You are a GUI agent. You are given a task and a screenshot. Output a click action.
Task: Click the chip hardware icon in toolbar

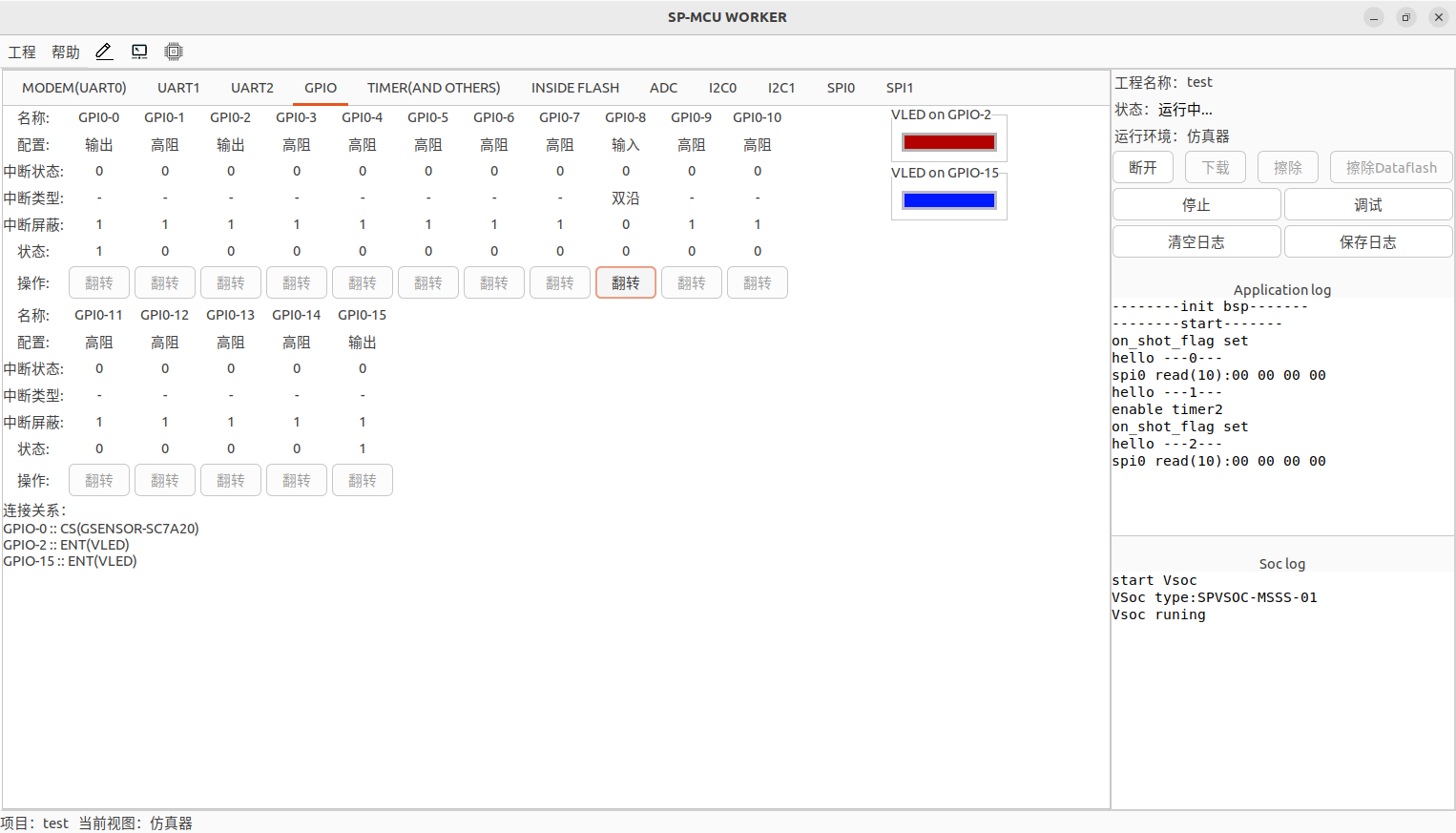pyautogui.click(x=173, y=52)
